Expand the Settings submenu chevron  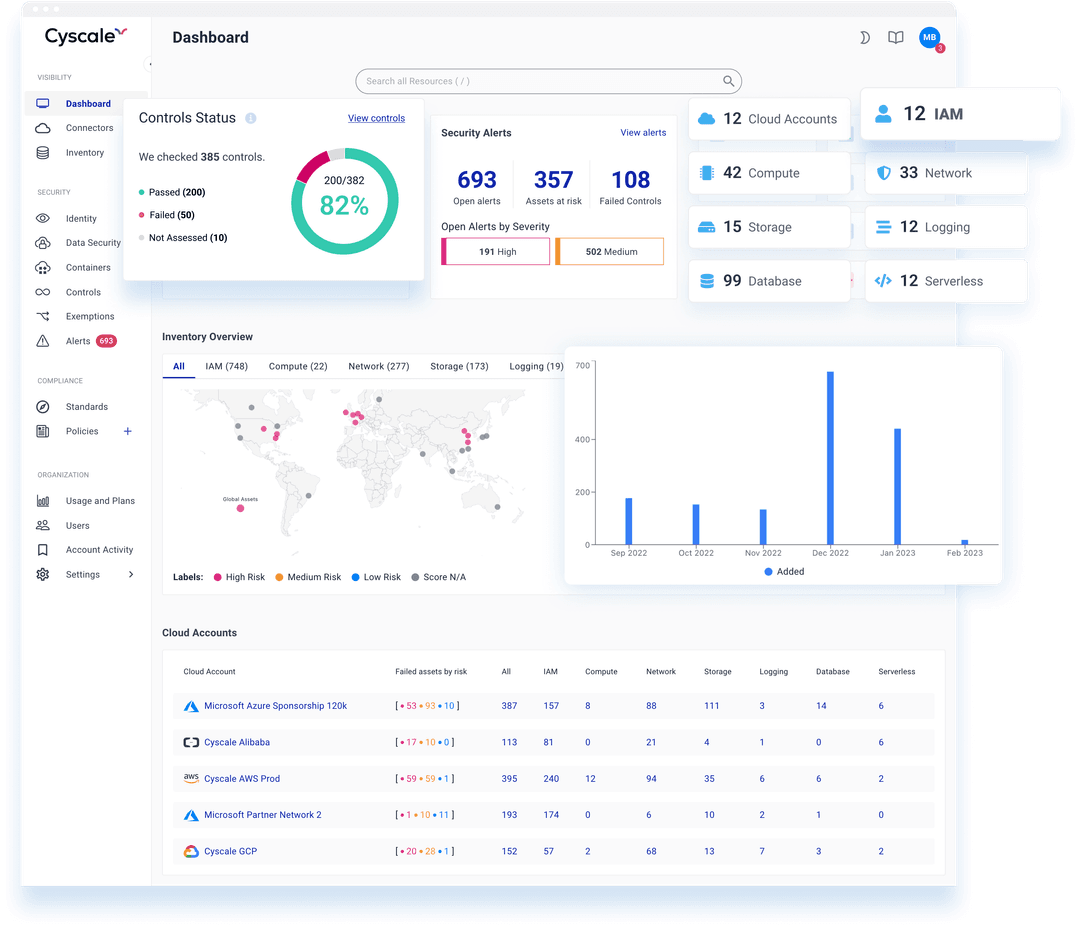[x=131, y=574]
